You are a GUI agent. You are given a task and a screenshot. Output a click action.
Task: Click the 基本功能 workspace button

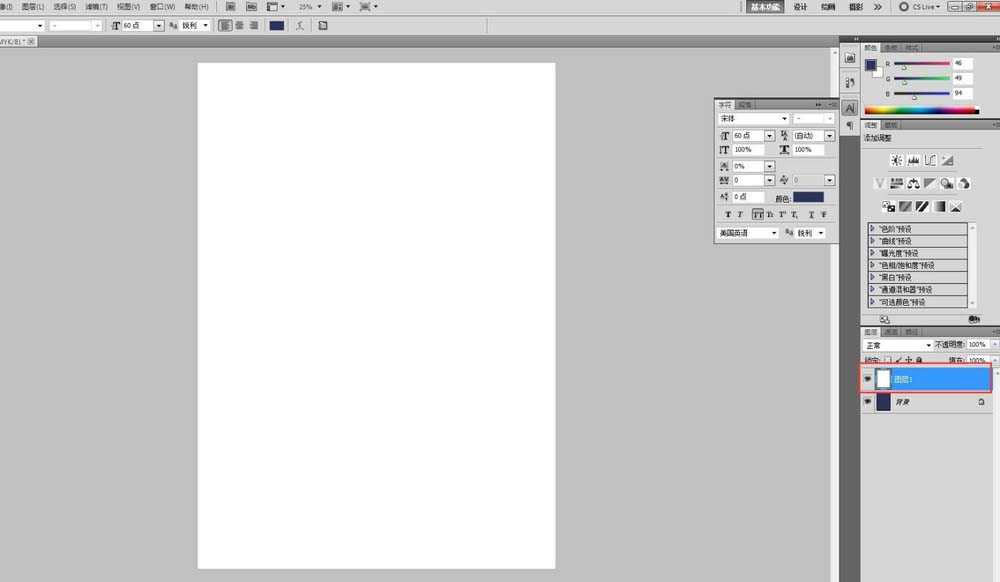[765, 6]
